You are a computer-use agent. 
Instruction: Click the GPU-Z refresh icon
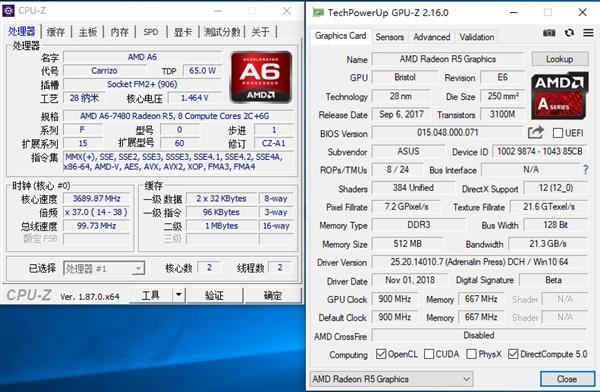569,33
